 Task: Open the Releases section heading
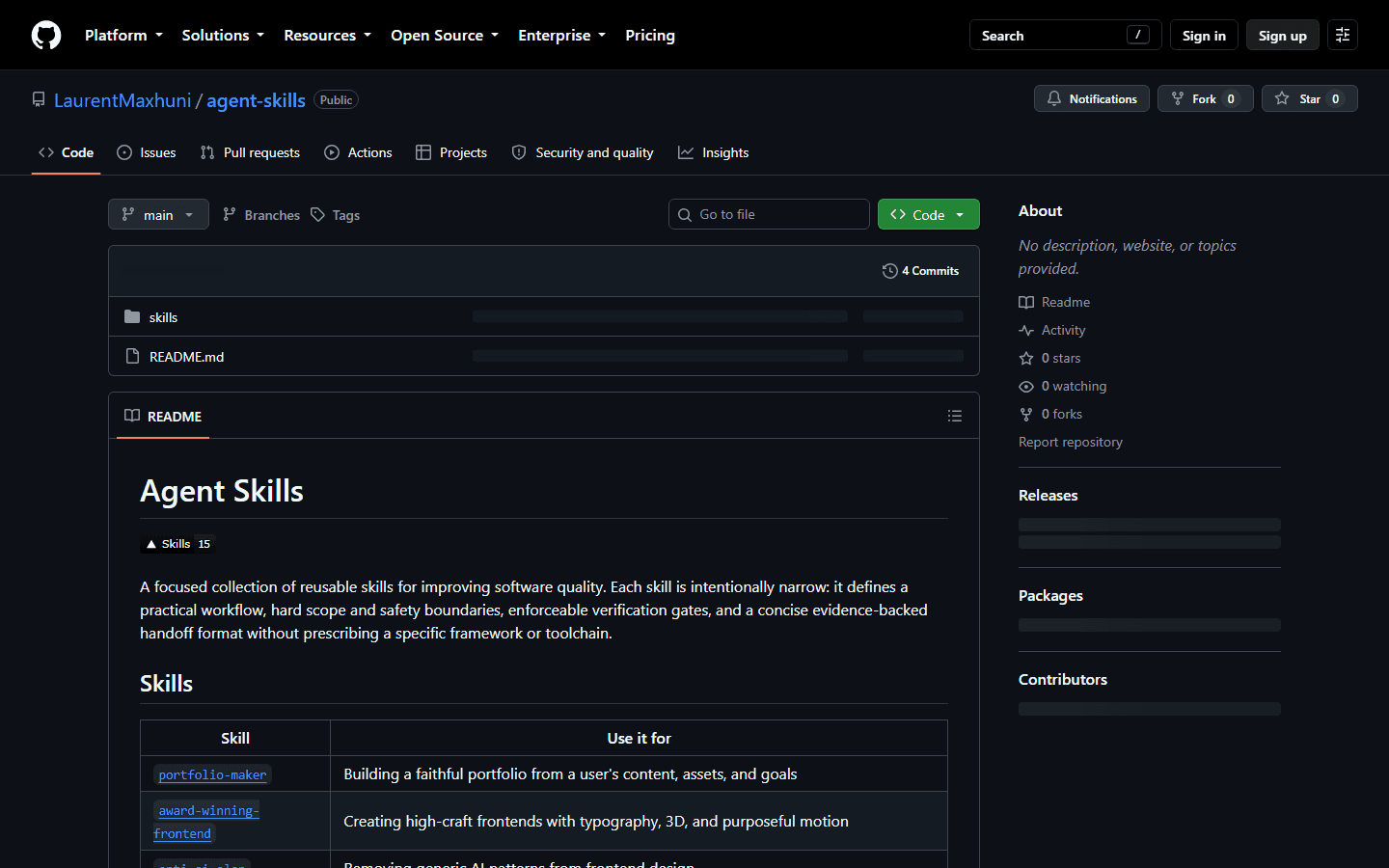1049,495
